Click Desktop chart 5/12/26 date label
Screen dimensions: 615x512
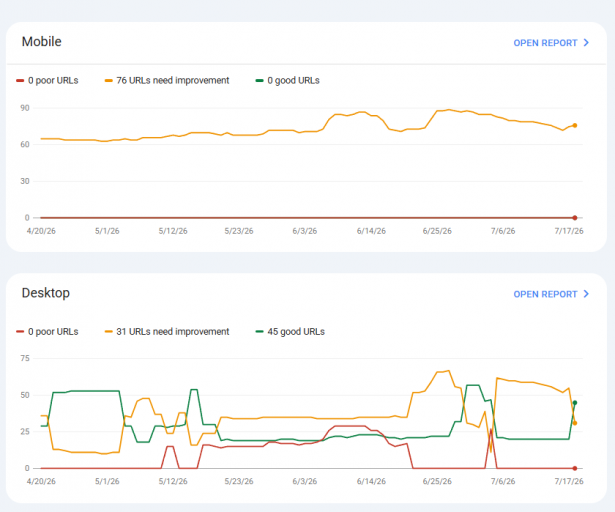pyautogui.click(x=173, y=481)
